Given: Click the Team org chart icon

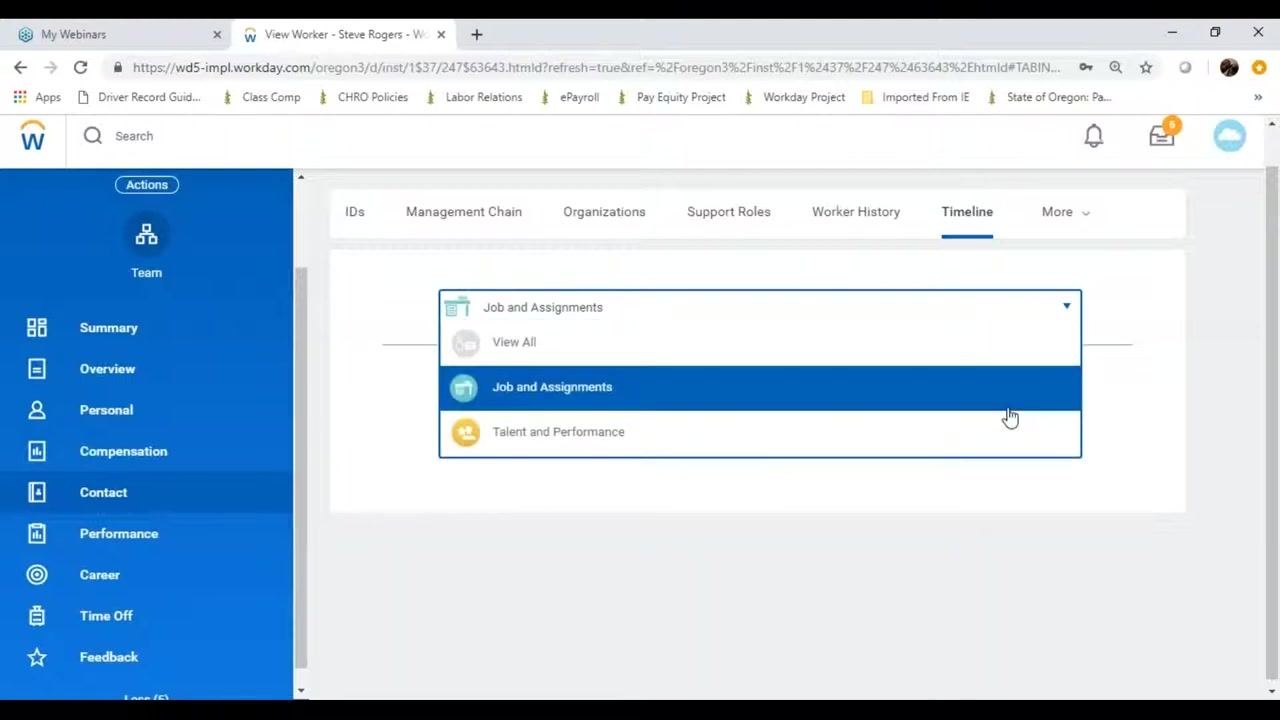Looking at the screenshot, I should click(x=146, y=235).
